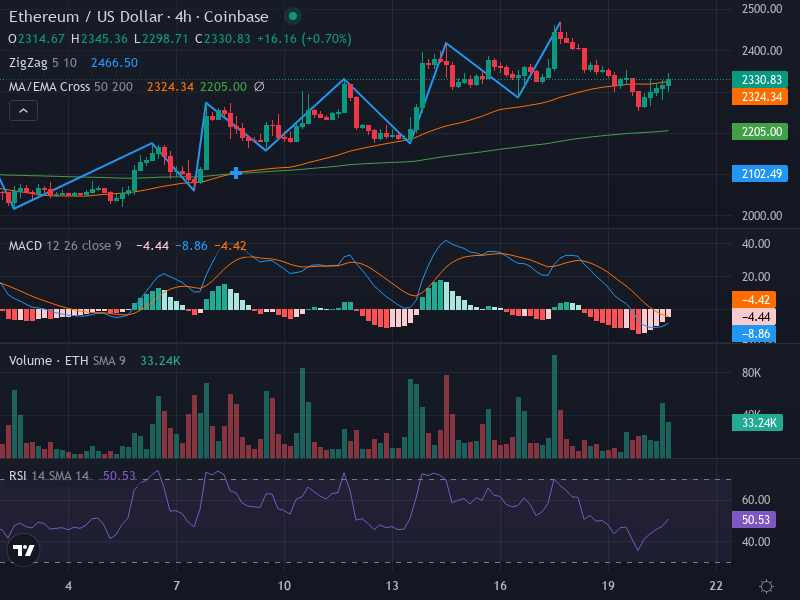The height and width of the screenshot is (600, 800).
Task: Click the pink -4.44 histogram axis tag
Action: 754,317
